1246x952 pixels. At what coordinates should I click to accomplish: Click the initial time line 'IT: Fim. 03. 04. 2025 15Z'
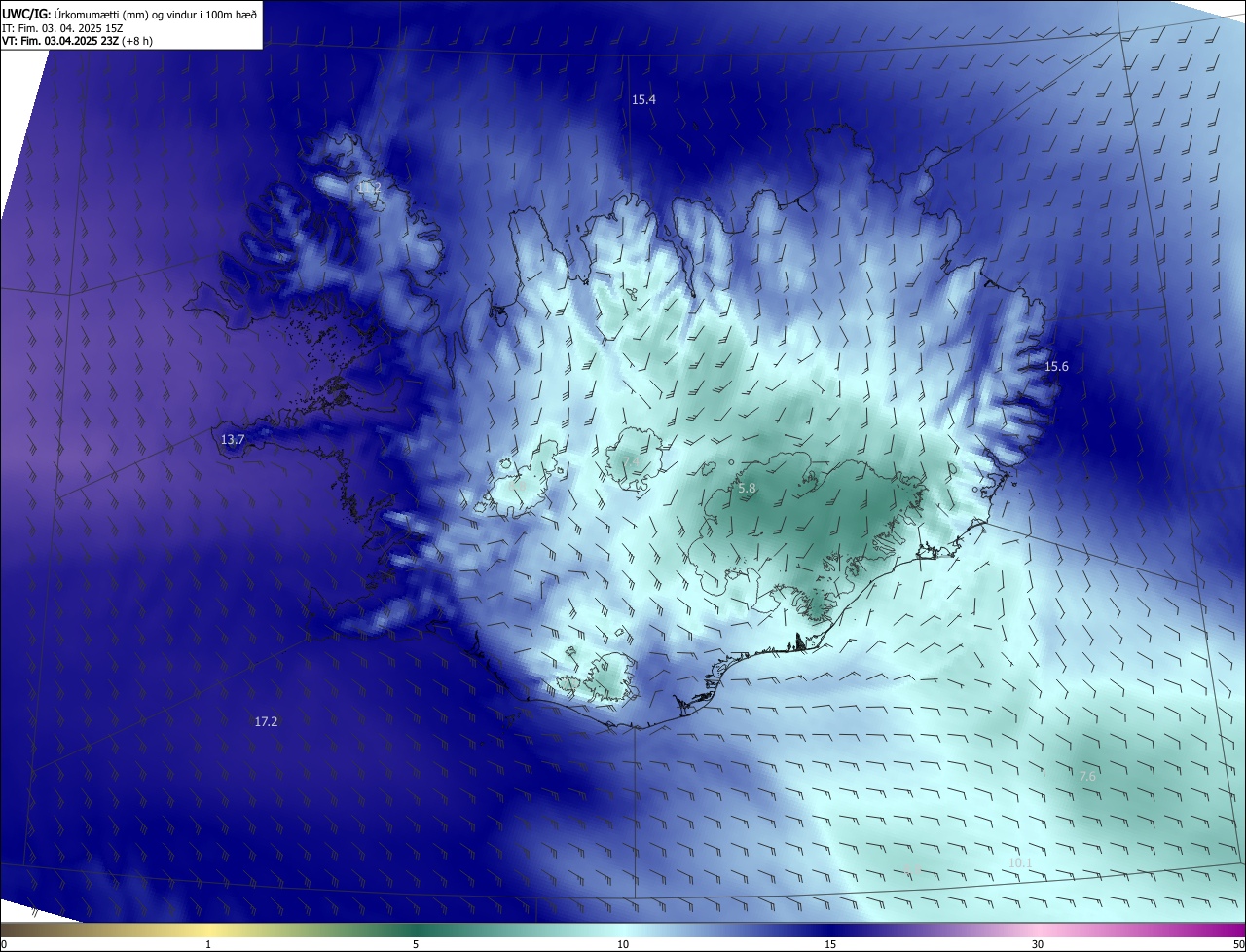pos(63,27)
